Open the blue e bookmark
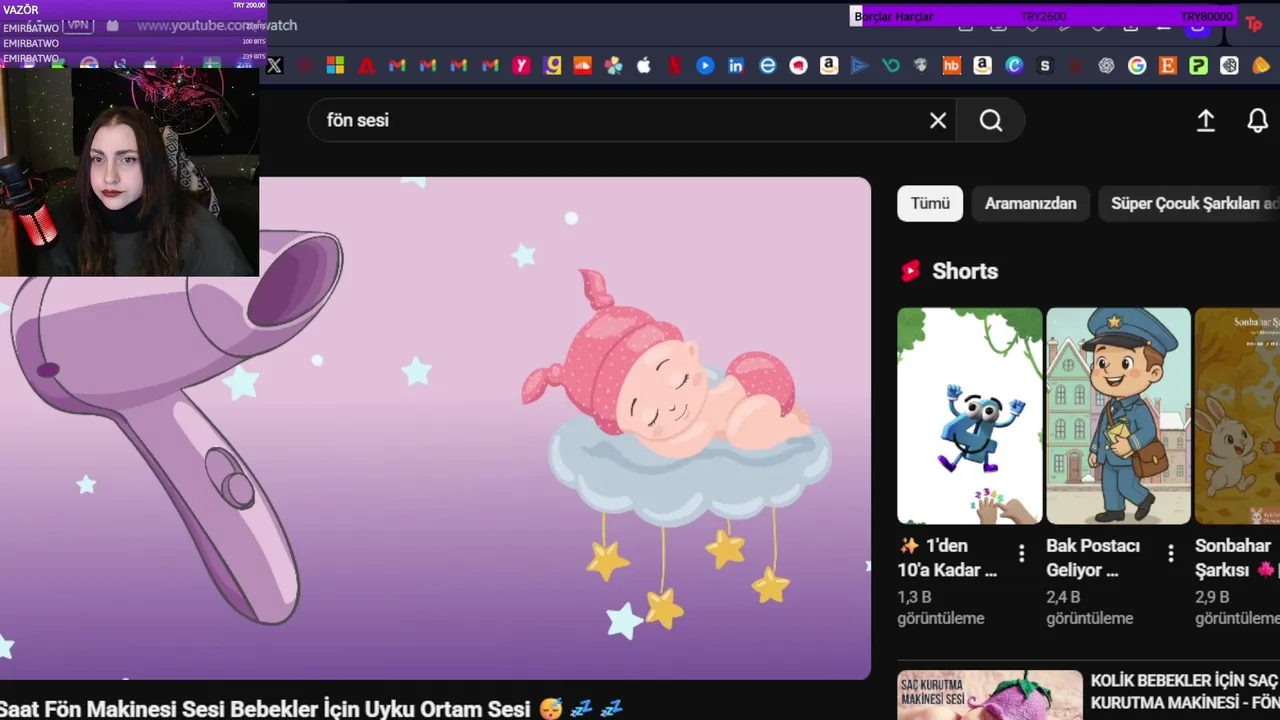This screenshot has height=720, width=1280. (x=767, y=66)
